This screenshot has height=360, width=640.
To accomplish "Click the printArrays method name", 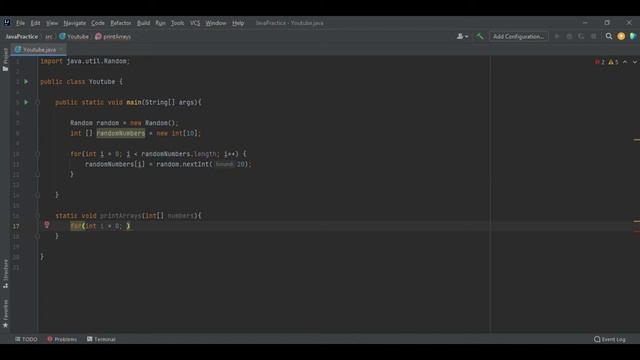I will (120, 216).
